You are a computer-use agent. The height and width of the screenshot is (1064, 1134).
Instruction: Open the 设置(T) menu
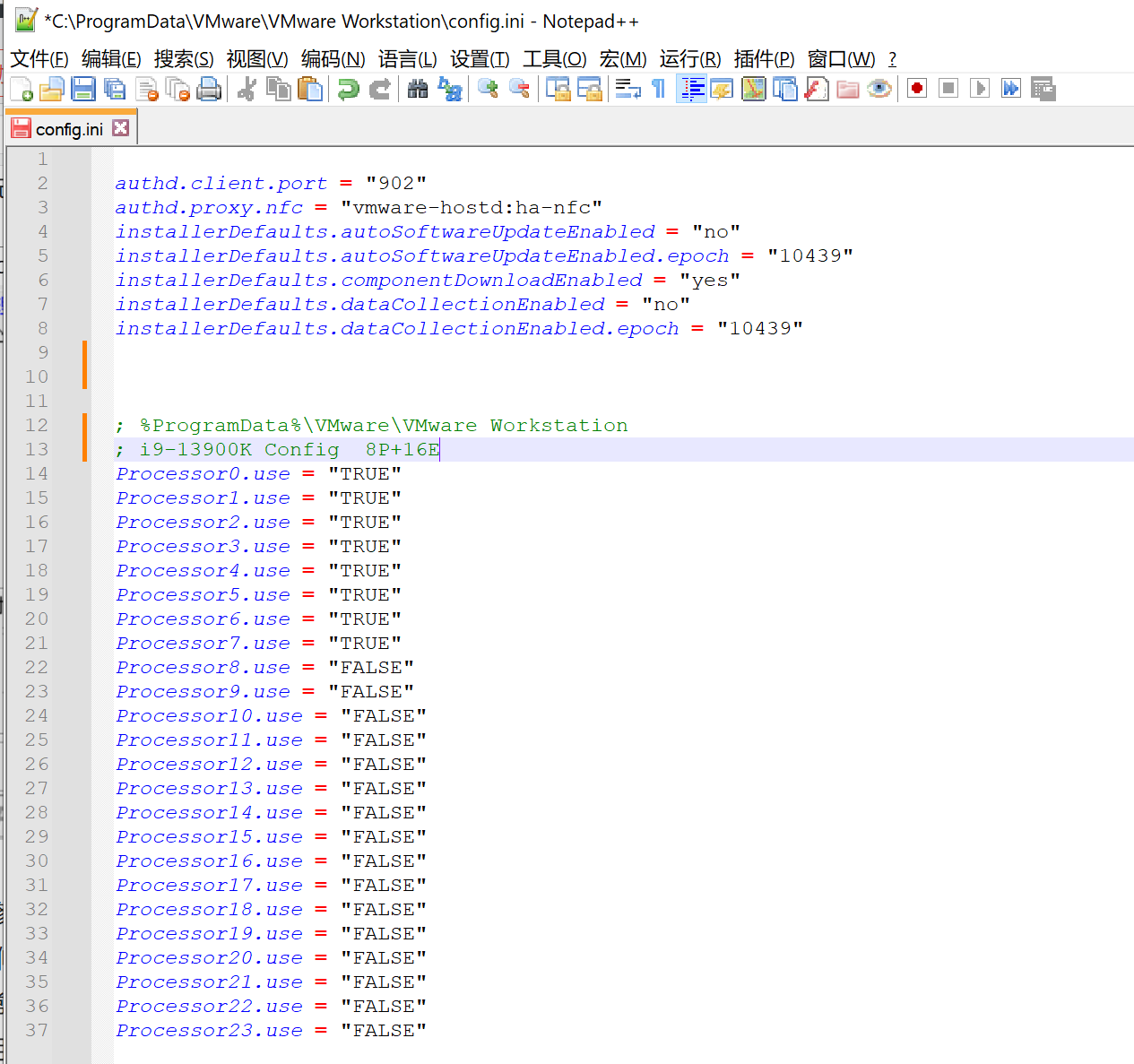click(x=480, y=59)
